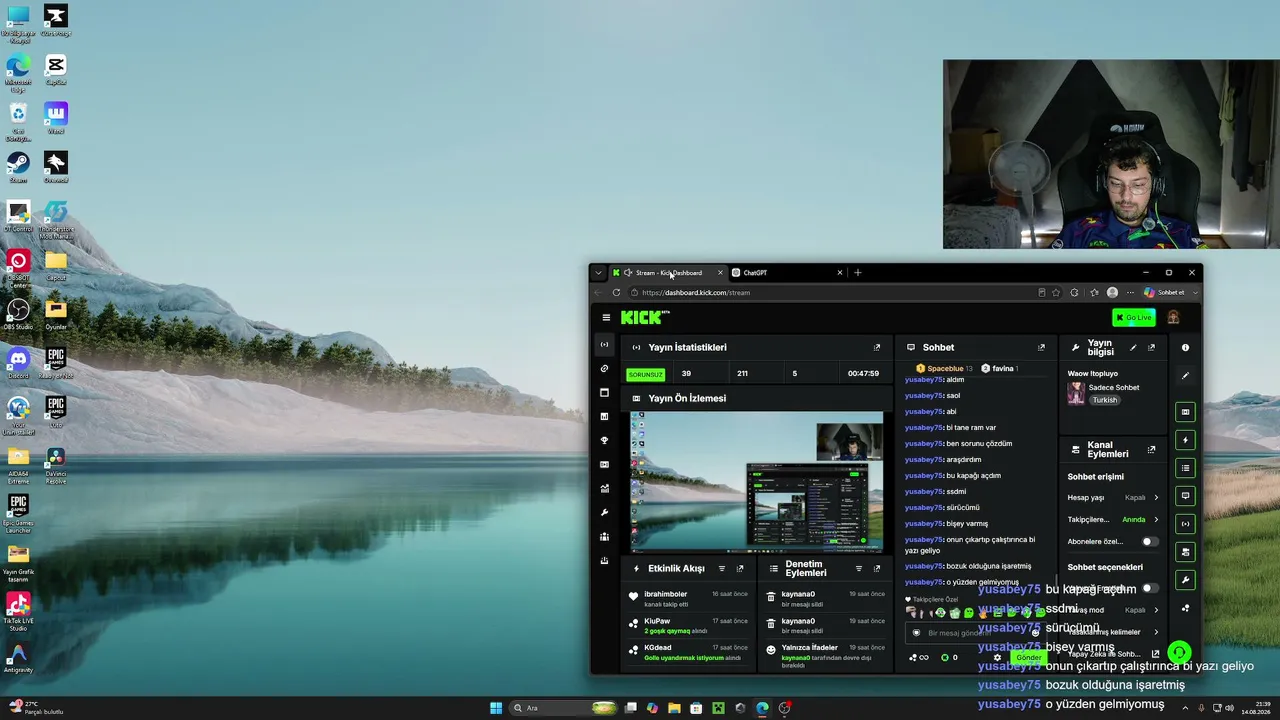This screenshot has width=1280, height=720.
Task: Pop out the Etkinlik Akışı panel
Action: point(740,569)
